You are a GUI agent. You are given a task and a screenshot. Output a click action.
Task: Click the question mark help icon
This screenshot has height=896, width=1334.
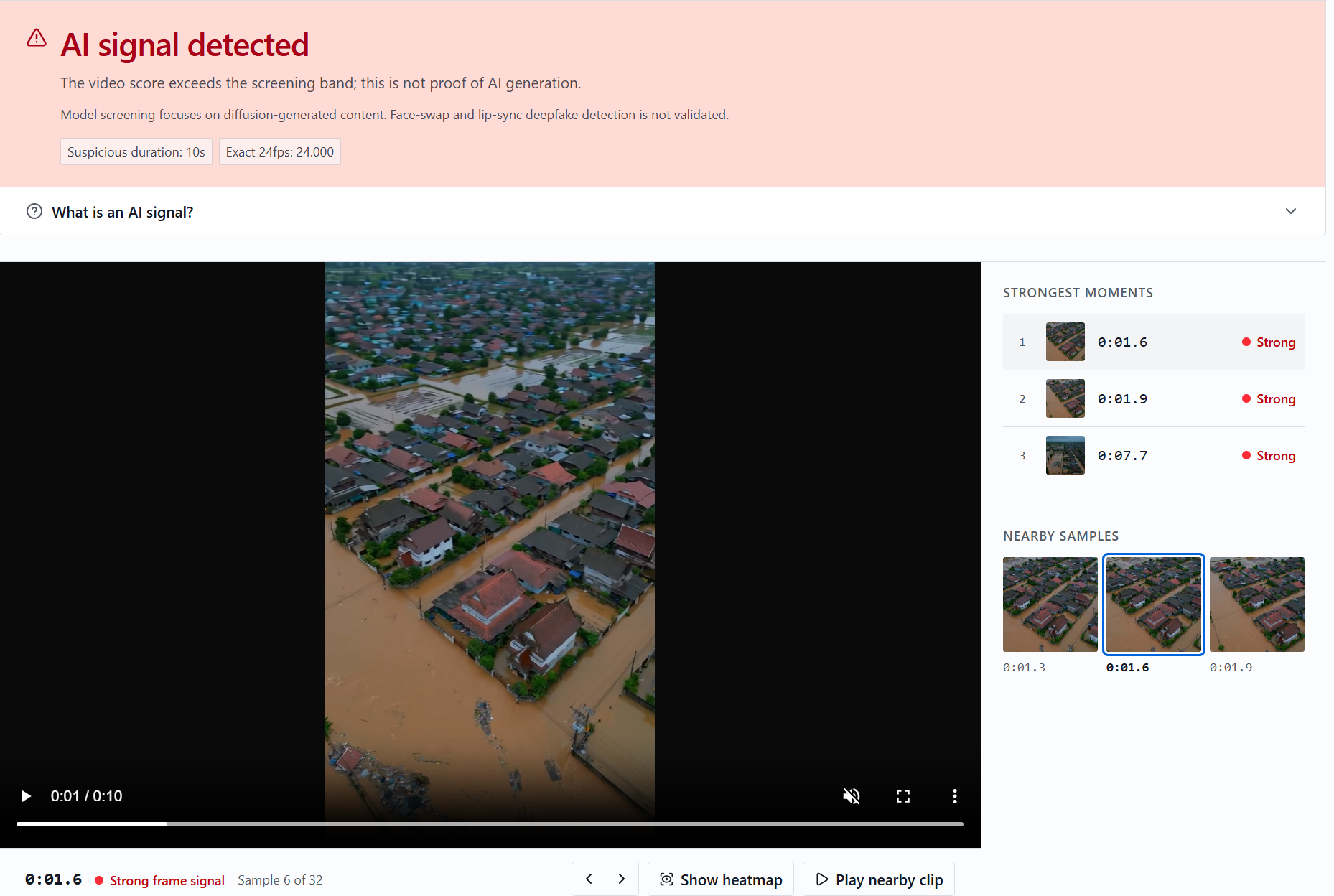click(34, 211)
